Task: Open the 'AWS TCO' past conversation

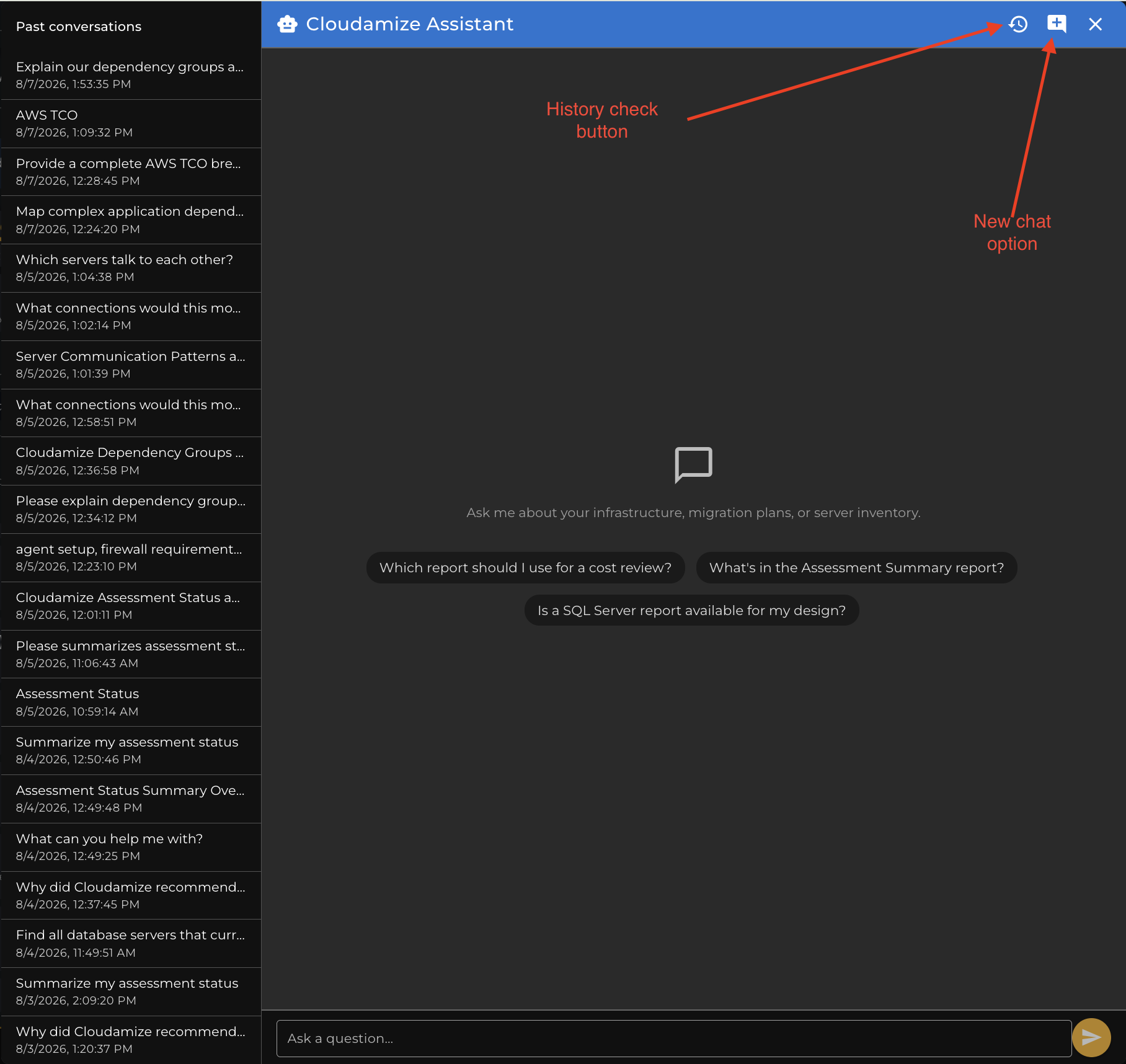Action: [131, 123]
